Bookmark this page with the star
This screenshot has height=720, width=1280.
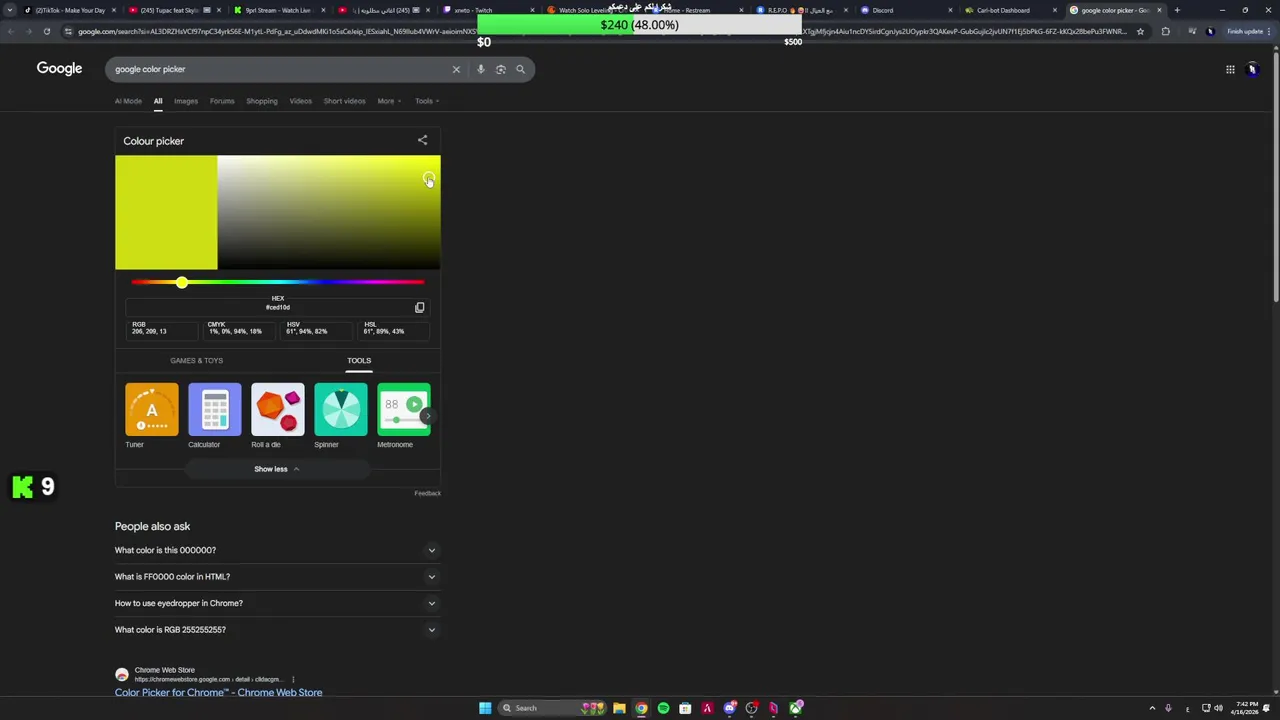[1140, 31]
